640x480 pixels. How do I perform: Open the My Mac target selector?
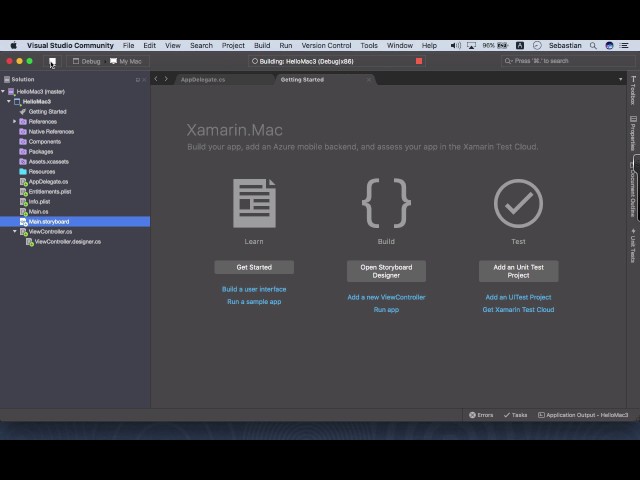coord(126,61)
